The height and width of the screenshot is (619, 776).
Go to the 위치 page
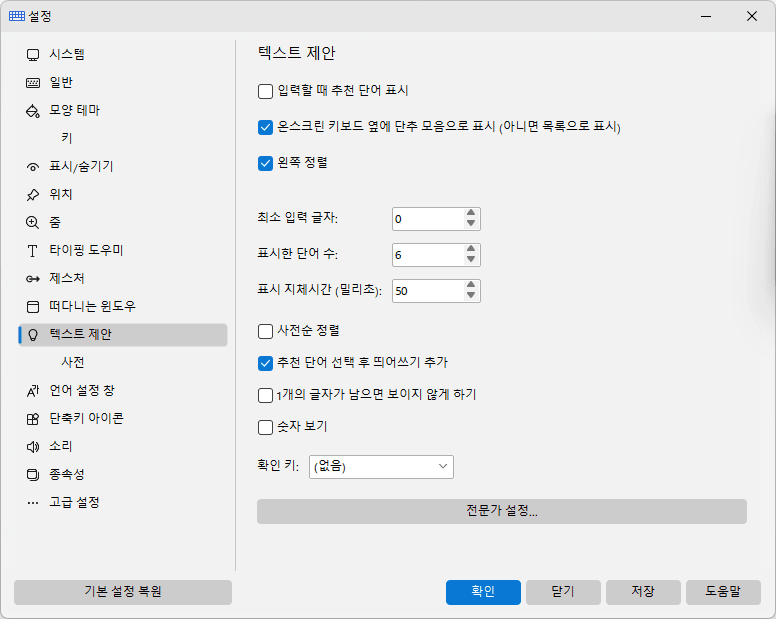click(123, 195)
